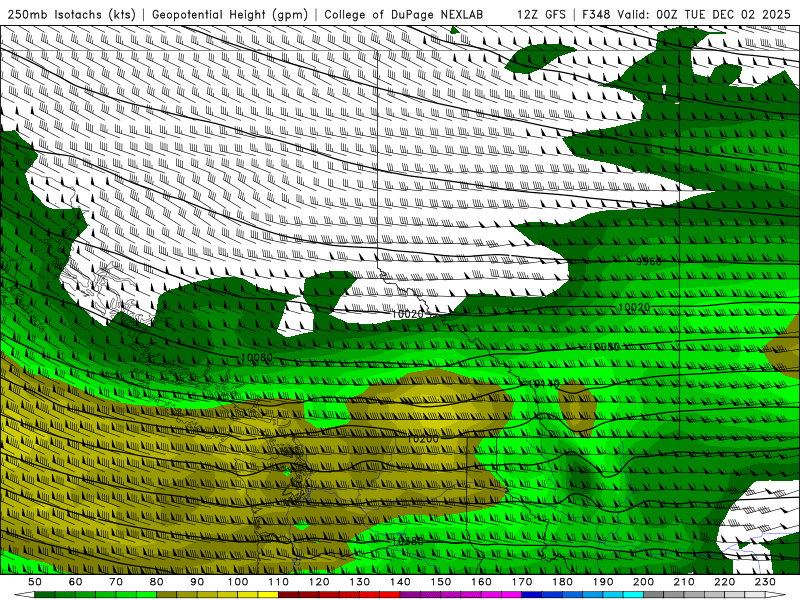800x600 pixels.
Task: Click the 9960 height contour label
Action: click(x=648, y=261)
